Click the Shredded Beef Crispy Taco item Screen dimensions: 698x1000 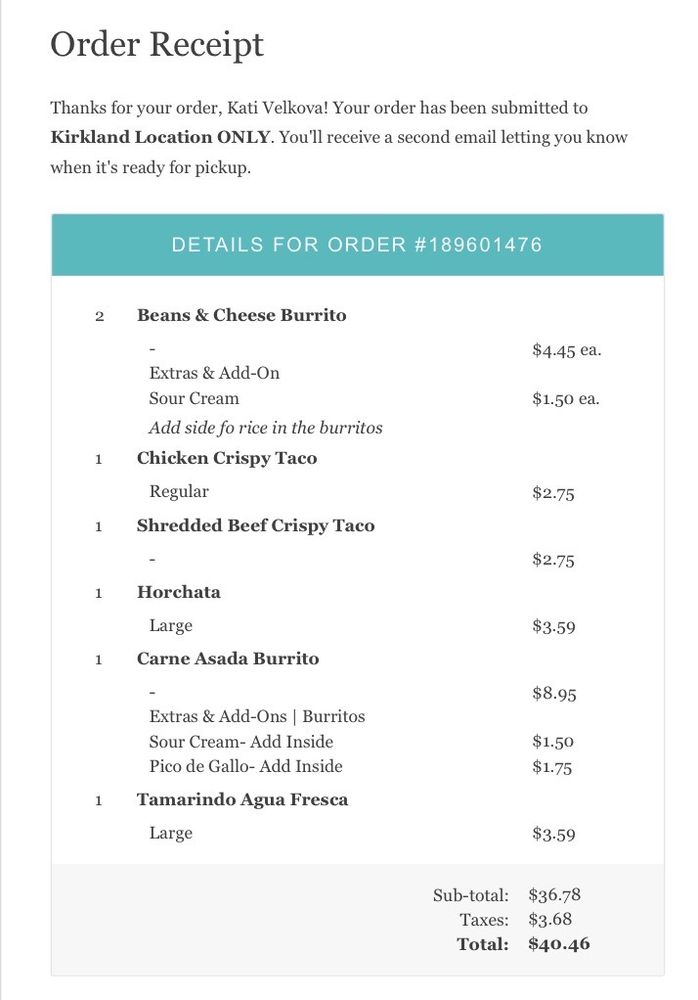[255, 525]
